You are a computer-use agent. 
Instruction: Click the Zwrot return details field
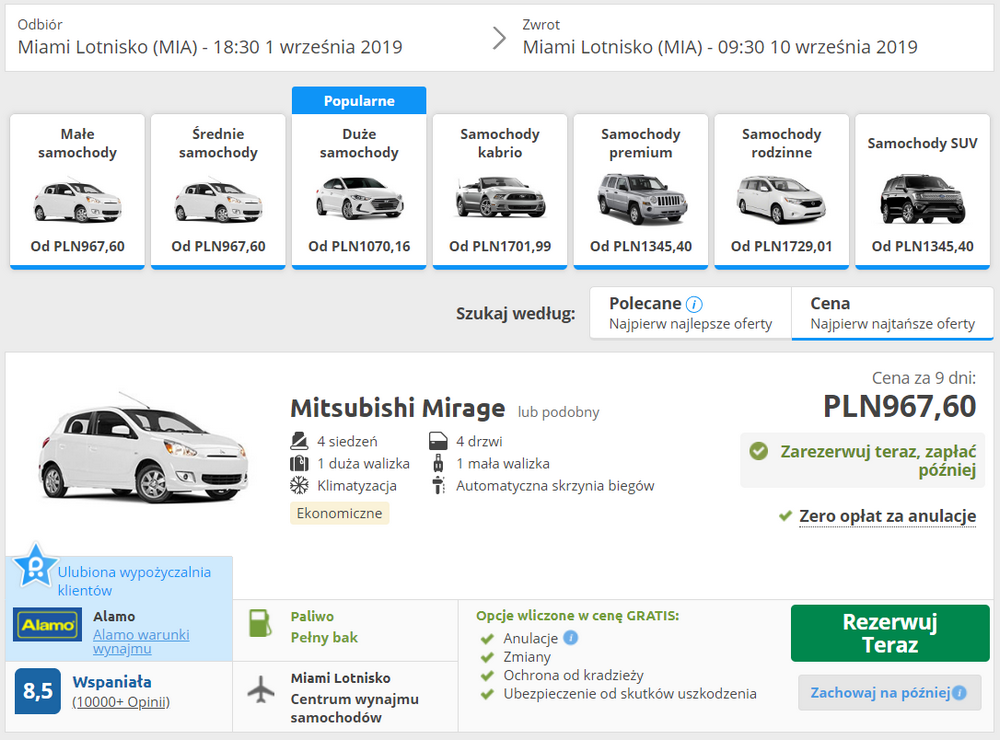tap(720, 37)
